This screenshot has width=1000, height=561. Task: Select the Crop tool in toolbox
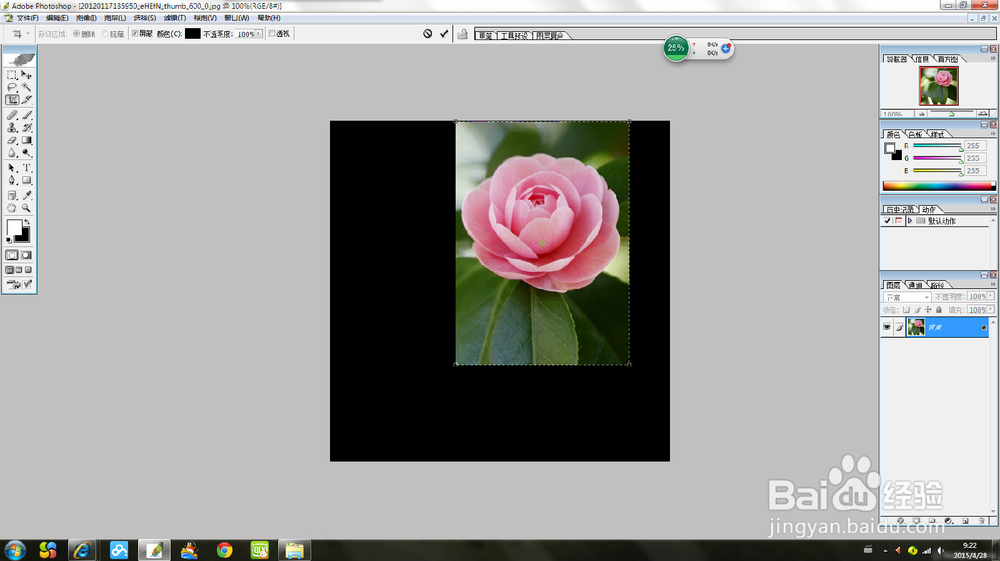(12, 99)
